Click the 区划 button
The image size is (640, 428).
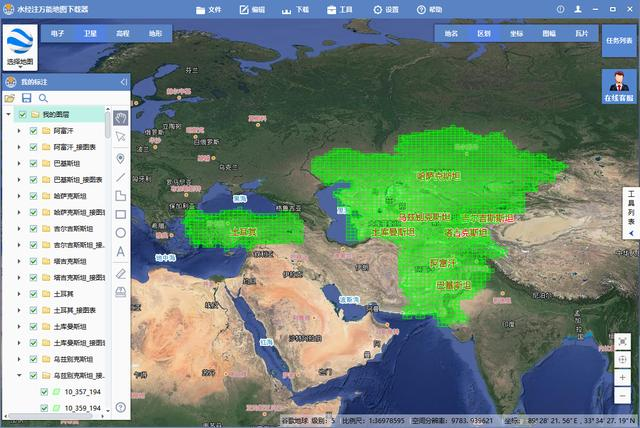point(484,33)
